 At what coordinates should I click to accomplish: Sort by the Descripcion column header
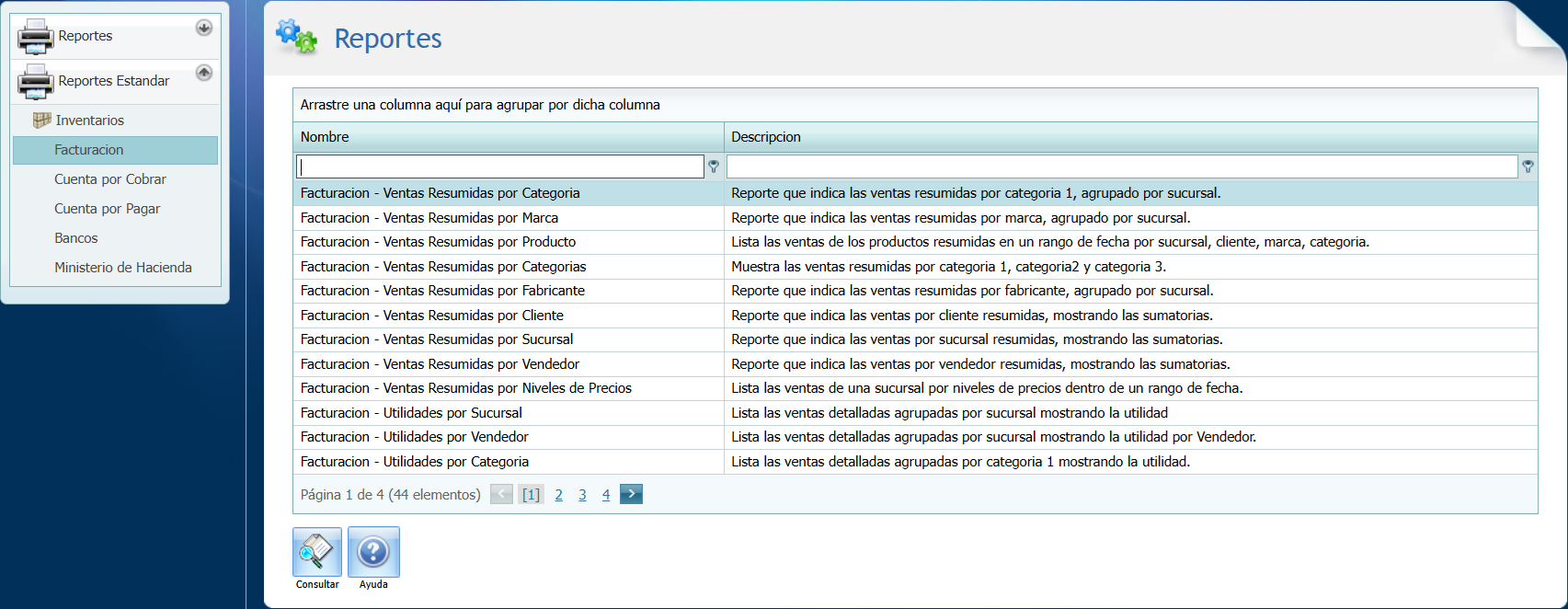click(x=1131, y=137)
